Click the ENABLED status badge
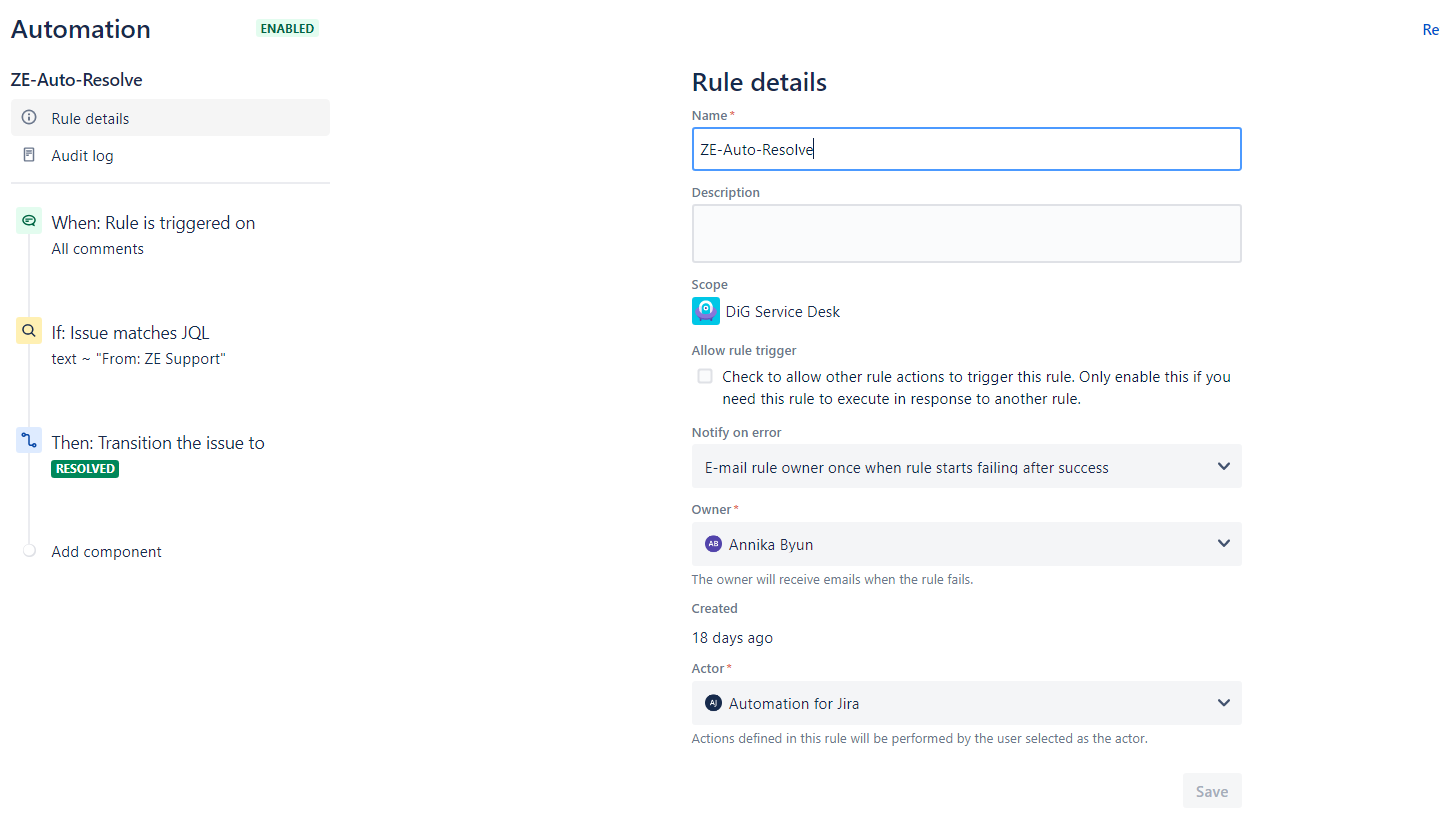The image size is (1440, 814). 288,29
